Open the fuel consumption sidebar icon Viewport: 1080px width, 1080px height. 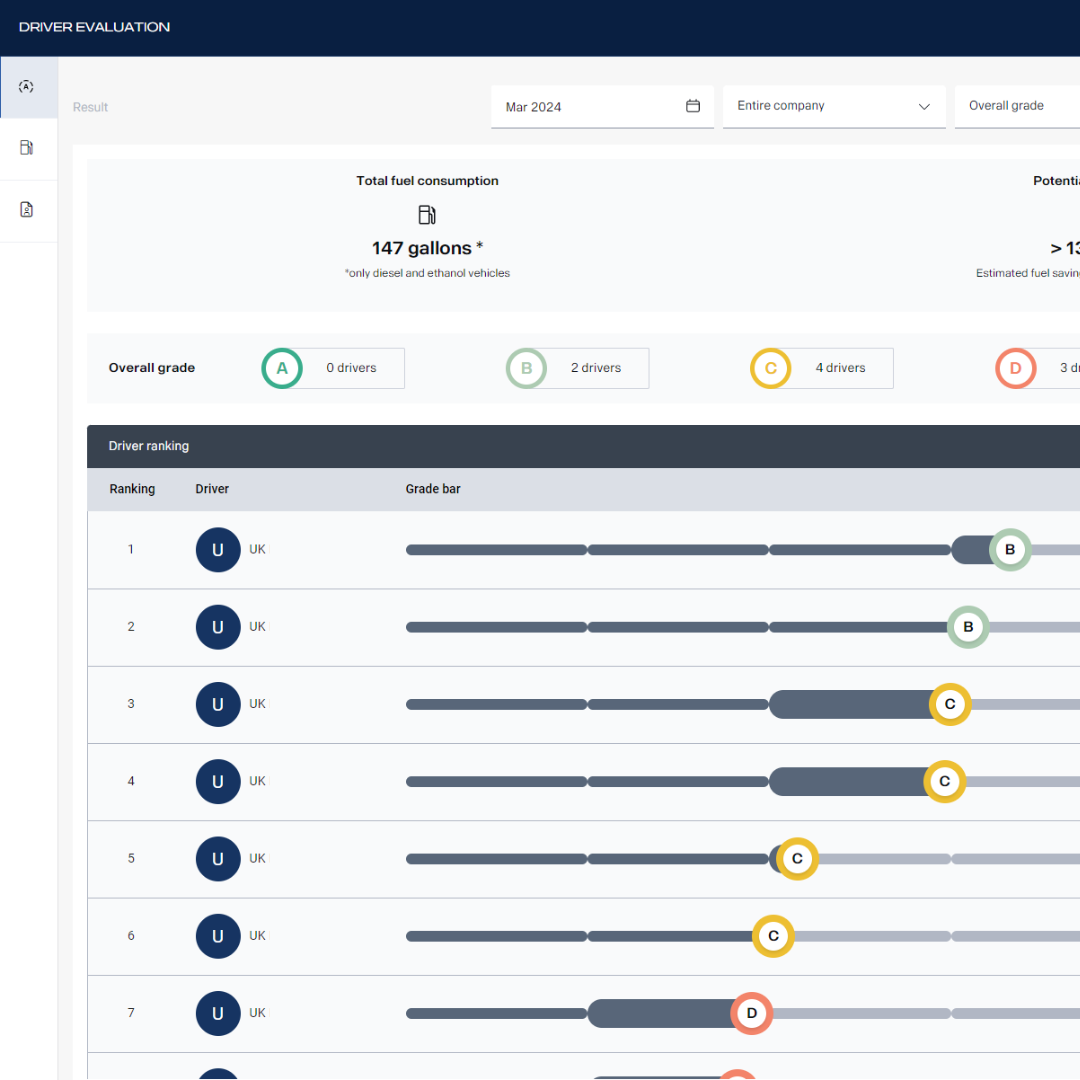click(28, 148)
